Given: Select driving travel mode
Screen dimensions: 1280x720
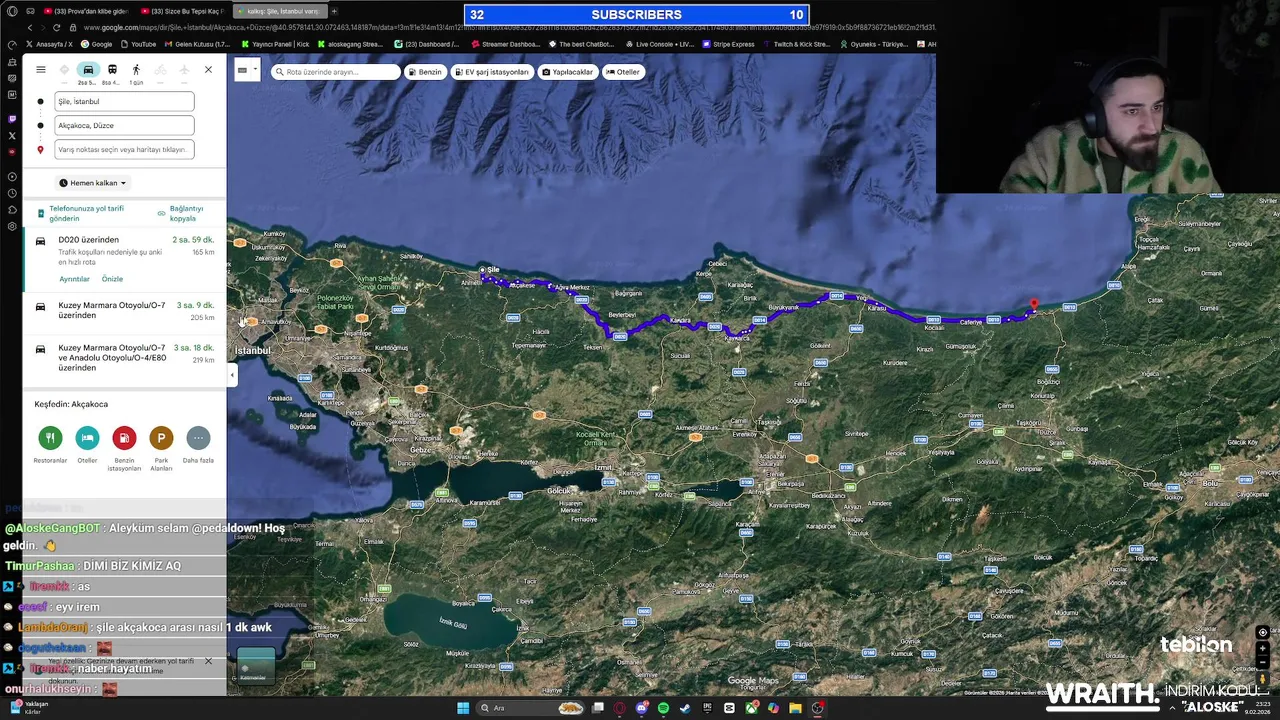Looking at the screenshot, I should point(88,70).
